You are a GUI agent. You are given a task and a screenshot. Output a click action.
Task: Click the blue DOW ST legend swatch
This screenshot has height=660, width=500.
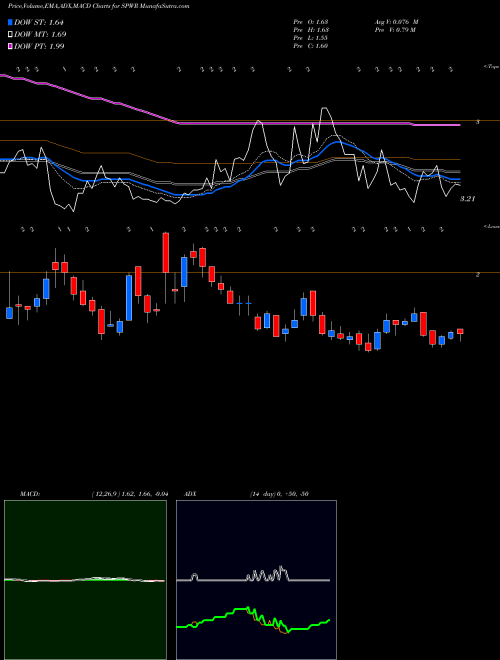(x=10, y=22)
